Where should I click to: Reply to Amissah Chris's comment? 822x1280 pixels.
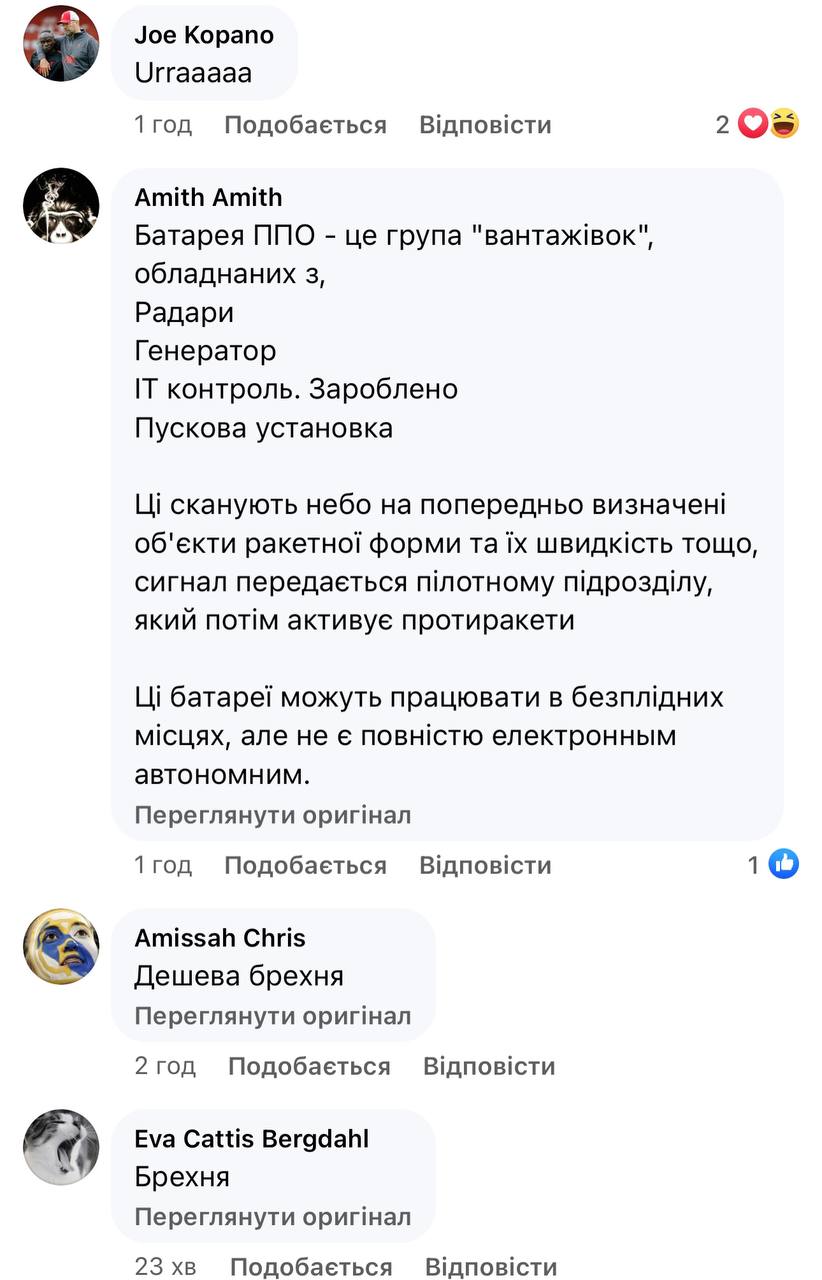(x=489, y=1066)
